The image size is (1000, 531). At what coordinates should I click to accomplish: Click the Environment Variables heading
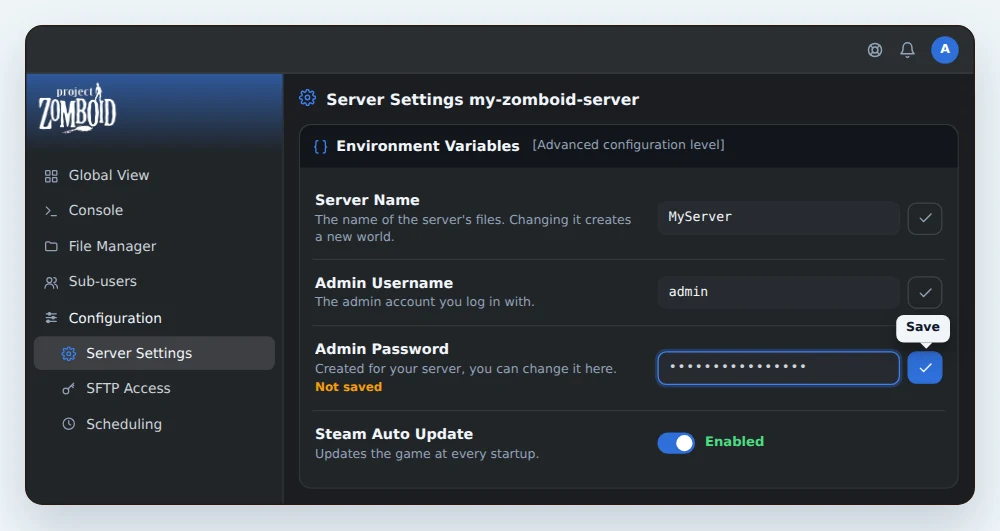point(428,147)
